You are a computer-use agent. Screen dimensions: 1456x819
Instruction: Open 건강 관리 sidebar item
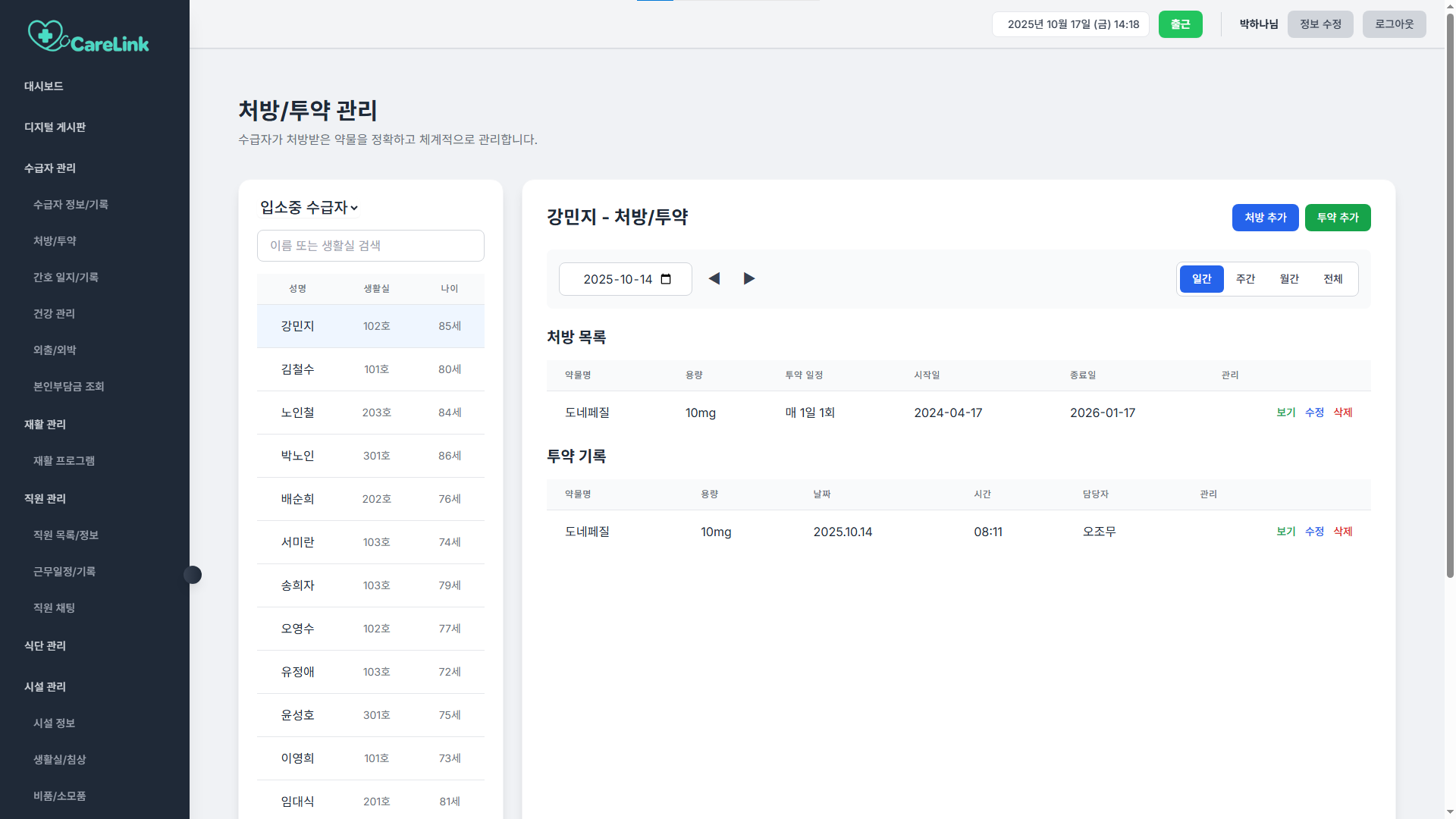tap(54, 314)
